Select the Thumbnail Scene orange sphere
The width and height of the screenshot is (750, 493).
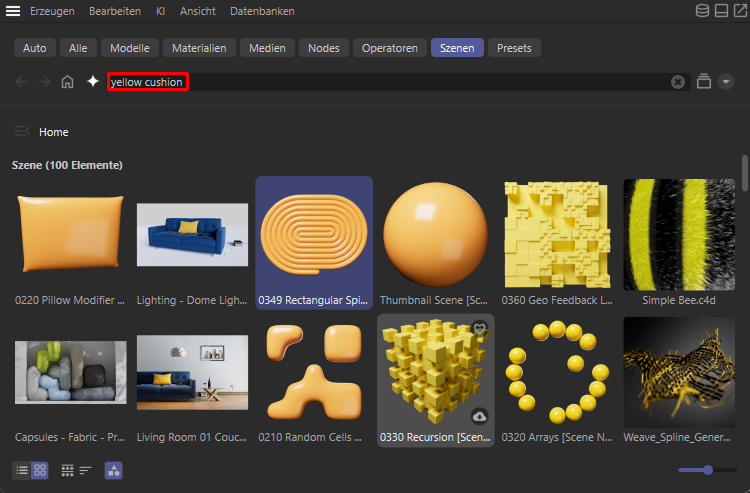click(x=435, y=234)
